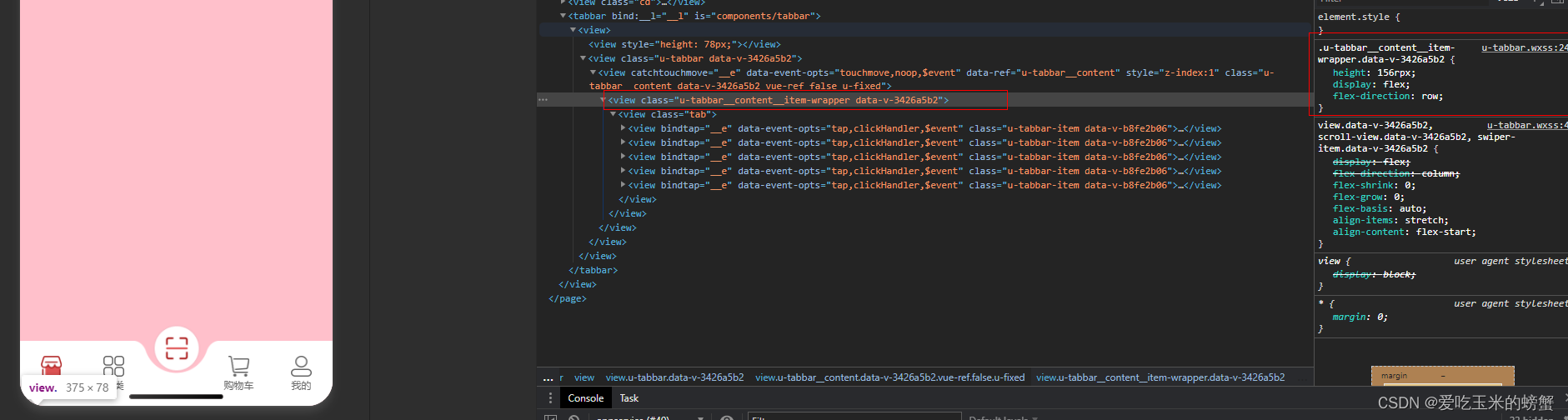Tap the four-squares category icon in the tabbar
Viewport: 1568px width, 420px height.
tap(113, 366)
